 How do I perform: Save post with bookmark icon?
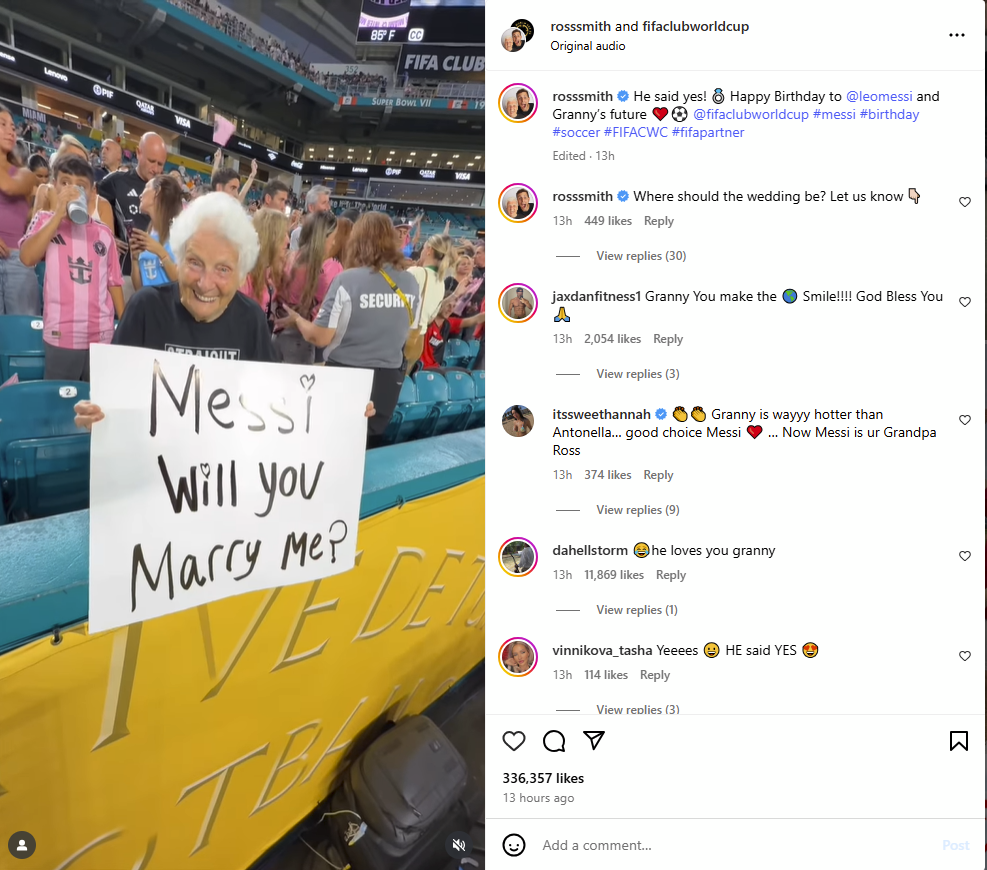(959, 741)
